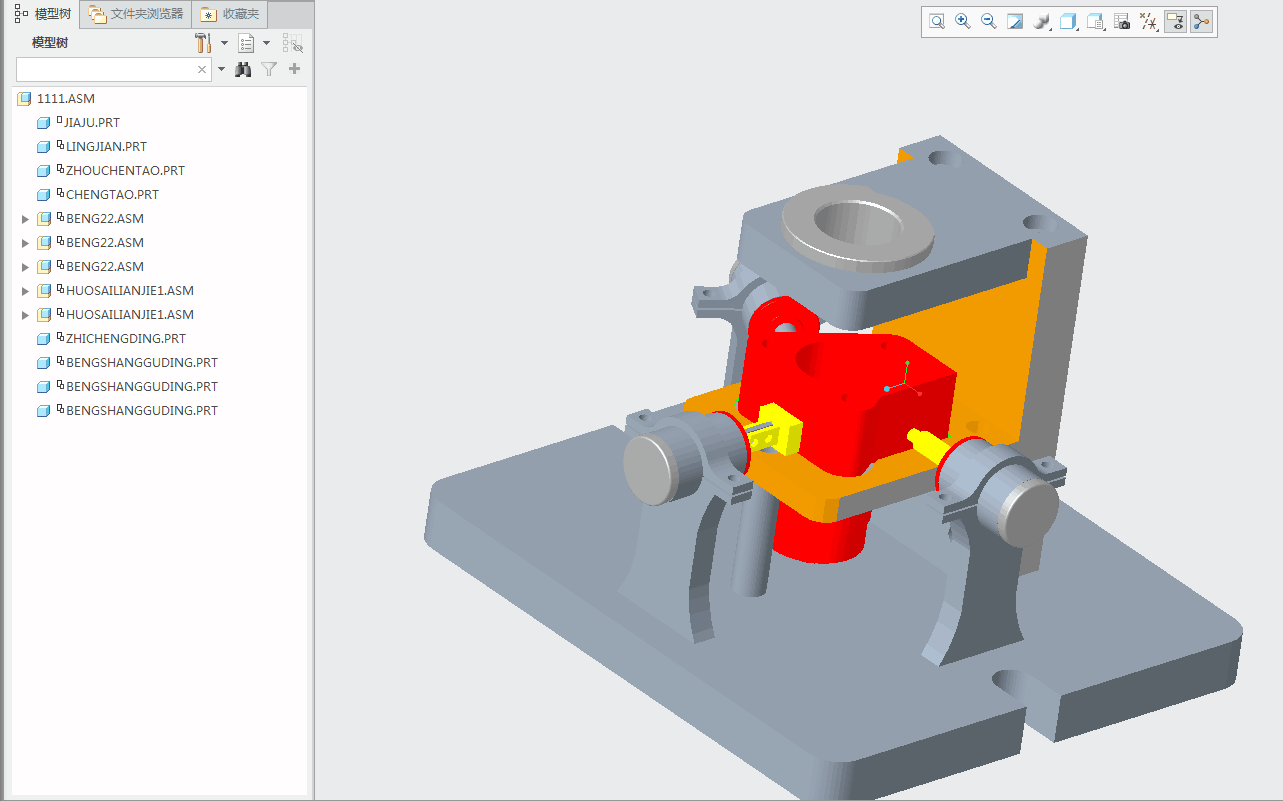Expand the second BENG22.ASM node
This screenshot has height=801, width=1283.
point(26,243)
